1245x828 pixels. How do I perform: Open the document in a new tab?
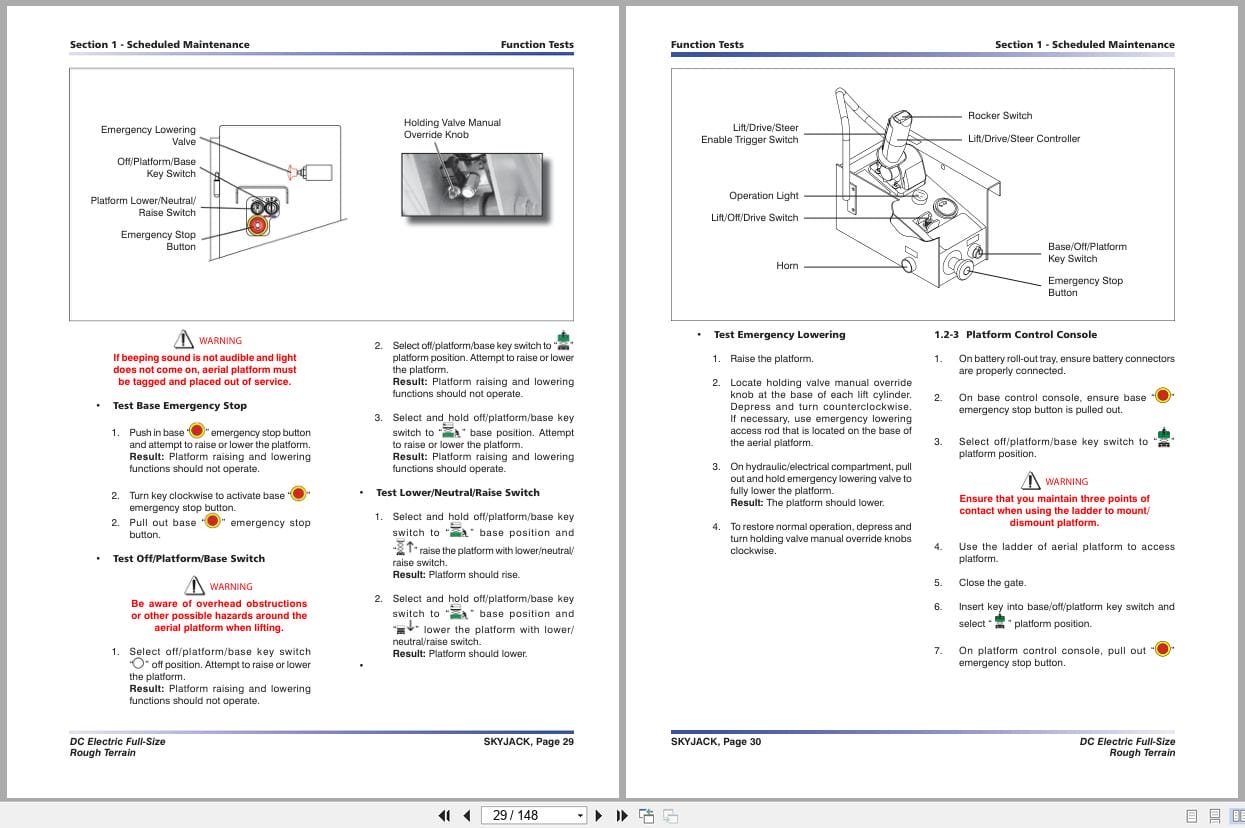pos(645,814)
